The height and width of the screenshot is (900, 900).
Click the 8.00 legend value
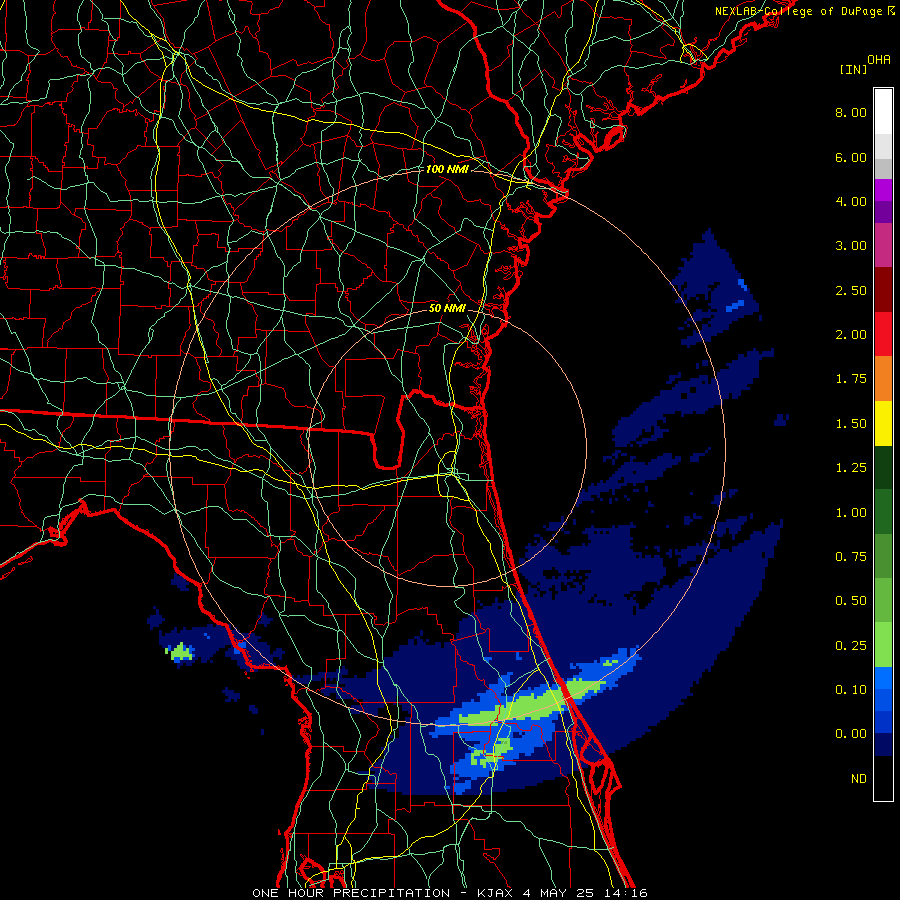851,112
